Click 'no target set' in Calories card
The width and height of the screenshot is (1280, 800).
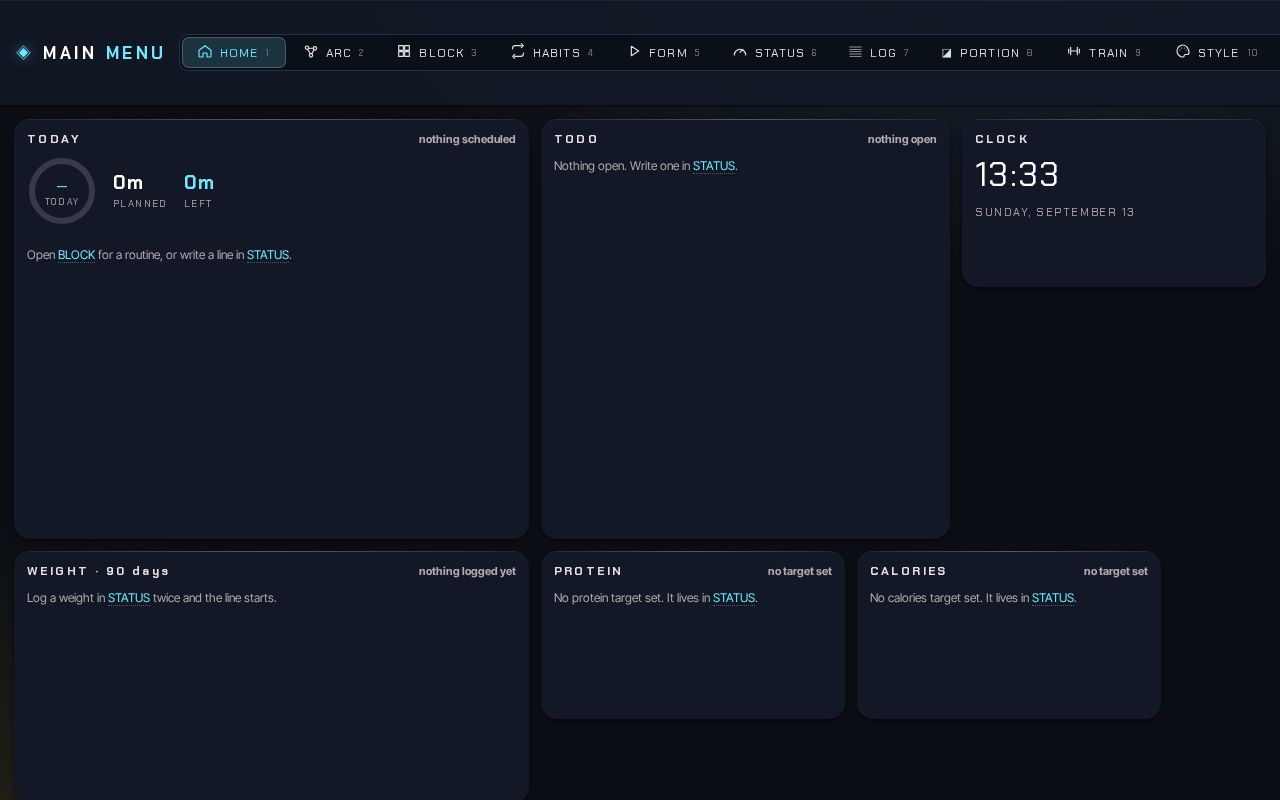(1115, 571)
